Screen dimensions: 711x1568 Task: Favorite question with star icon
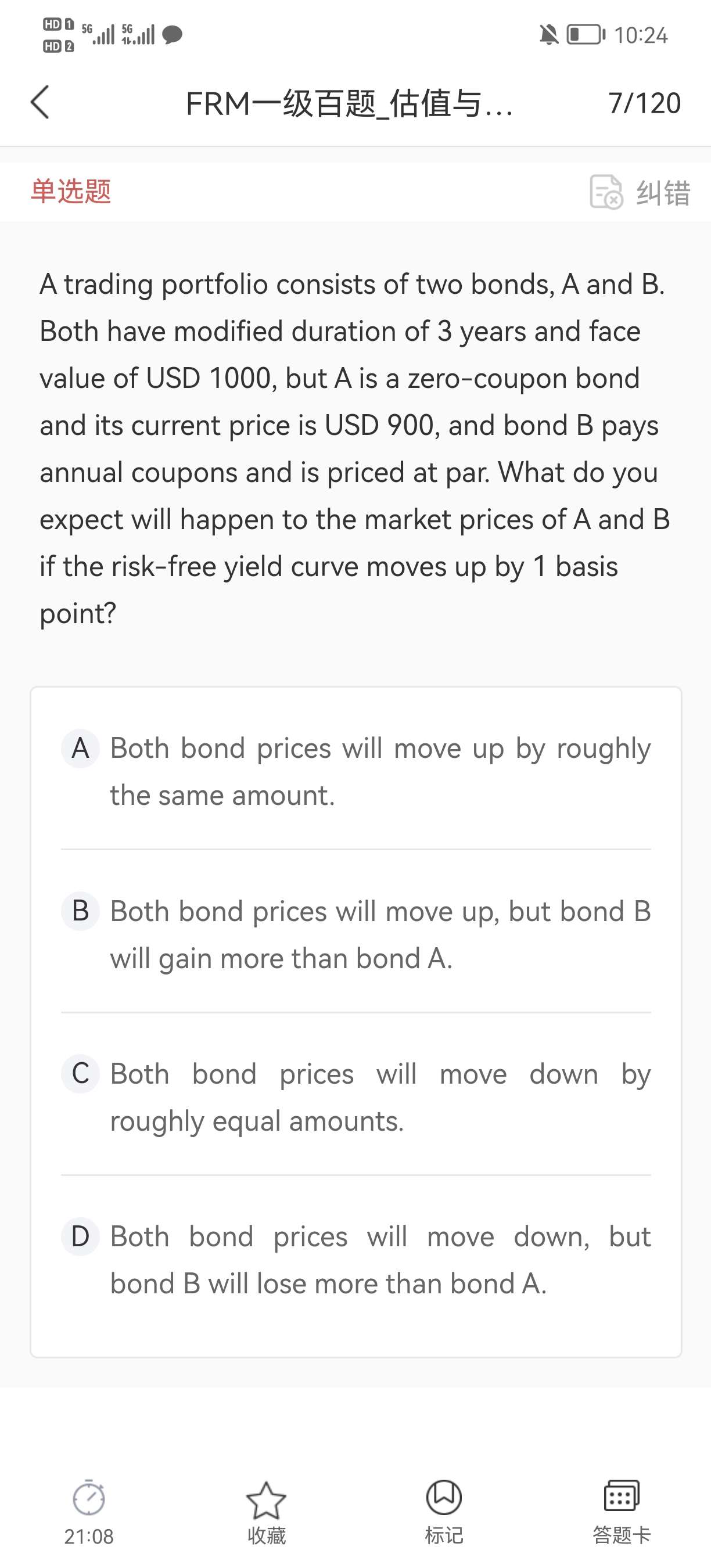(x=266, y=1500)
